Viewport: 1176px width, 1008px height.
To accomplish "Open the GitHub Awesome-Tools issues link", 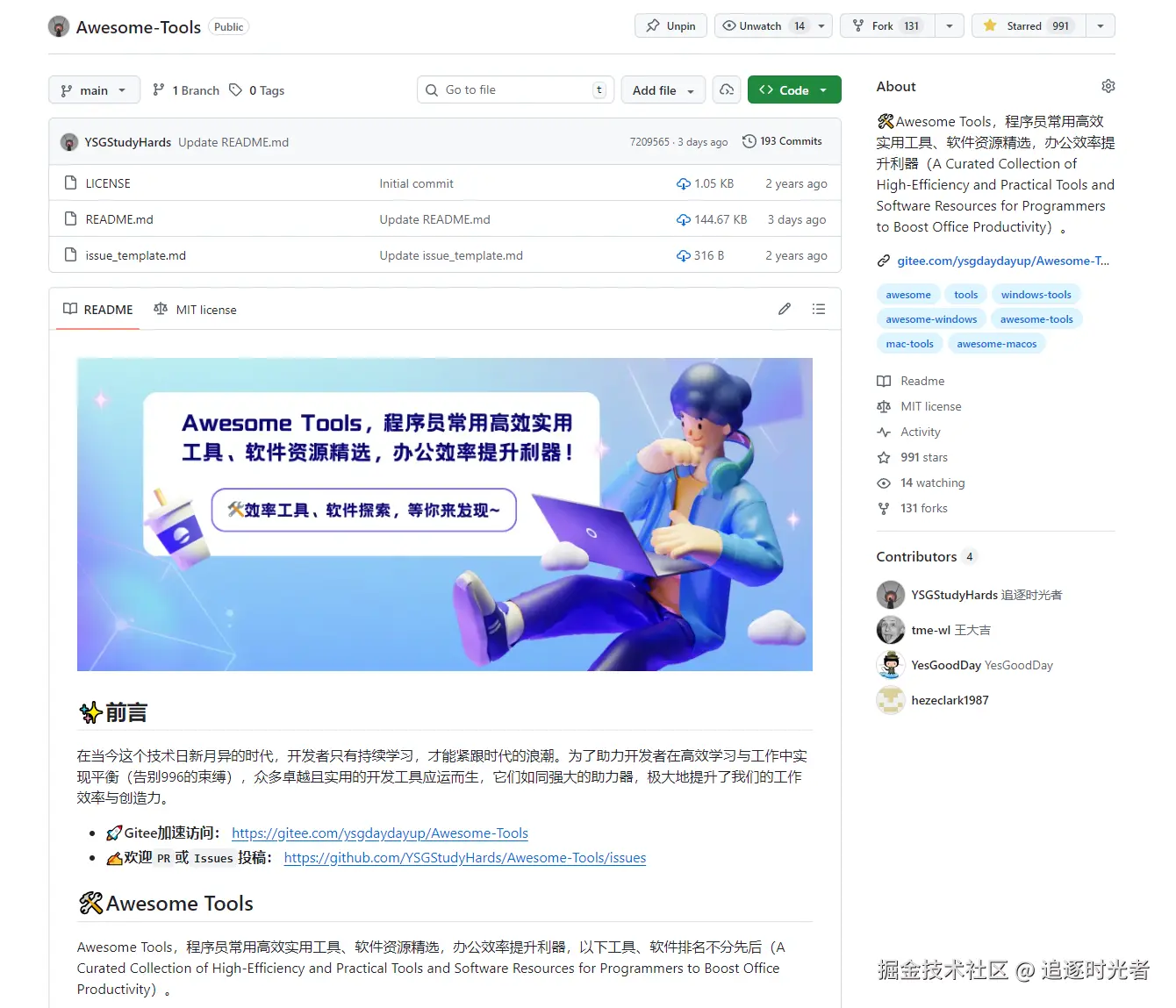I will pos(465,858).
